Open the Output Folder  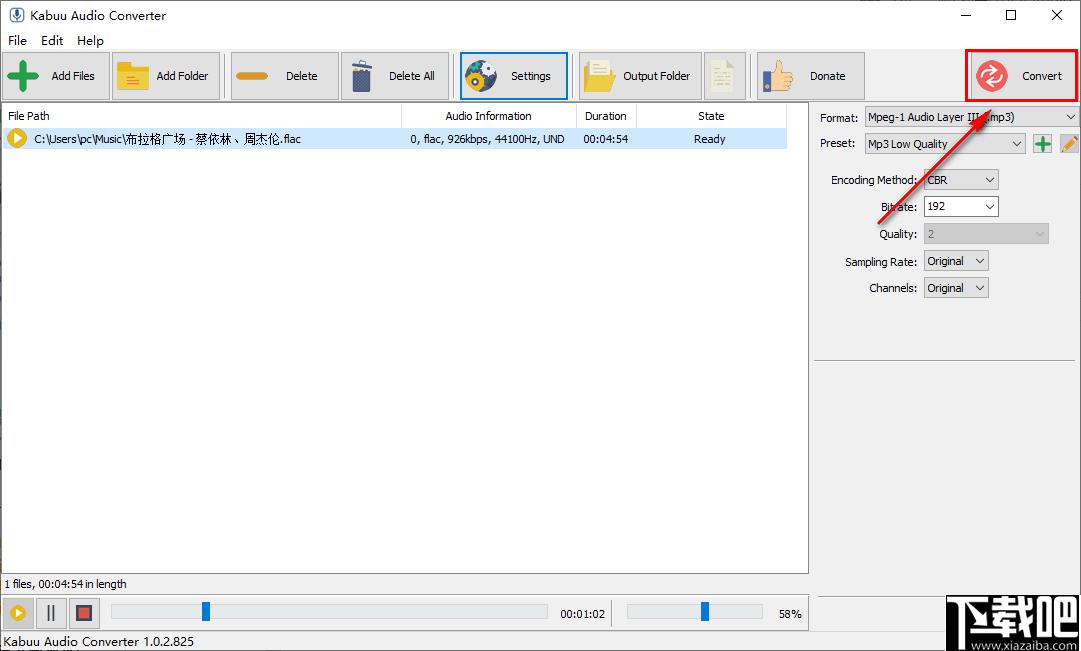640,76
